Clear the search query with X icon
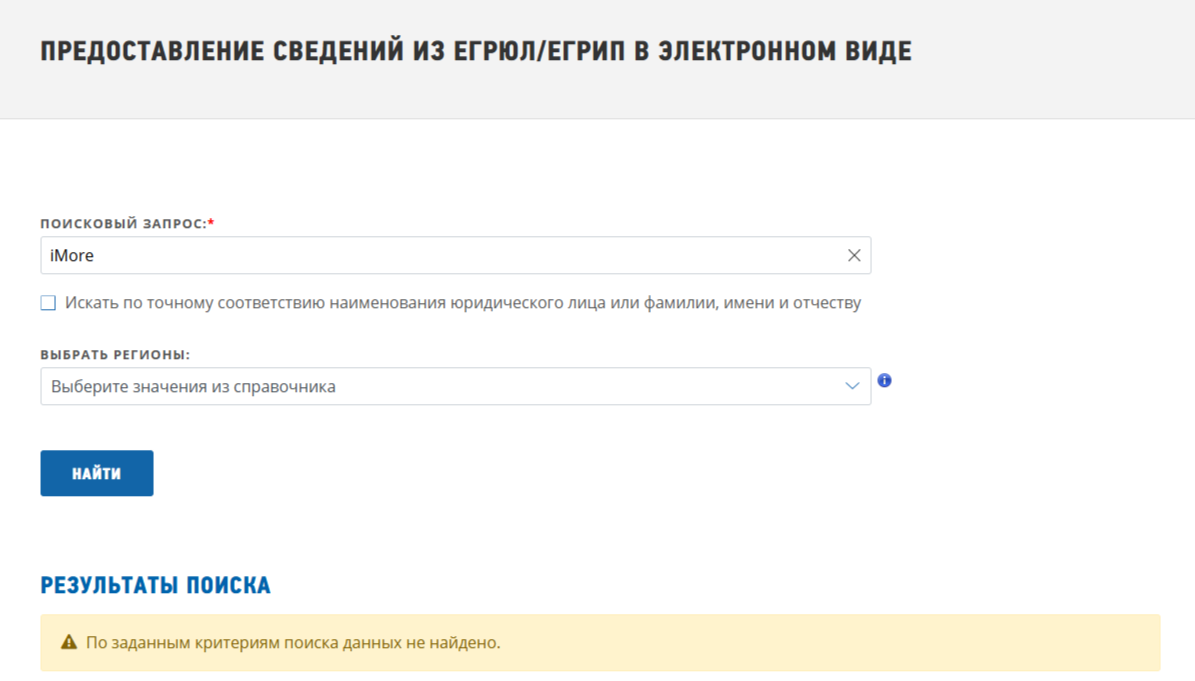 point(854,255)
